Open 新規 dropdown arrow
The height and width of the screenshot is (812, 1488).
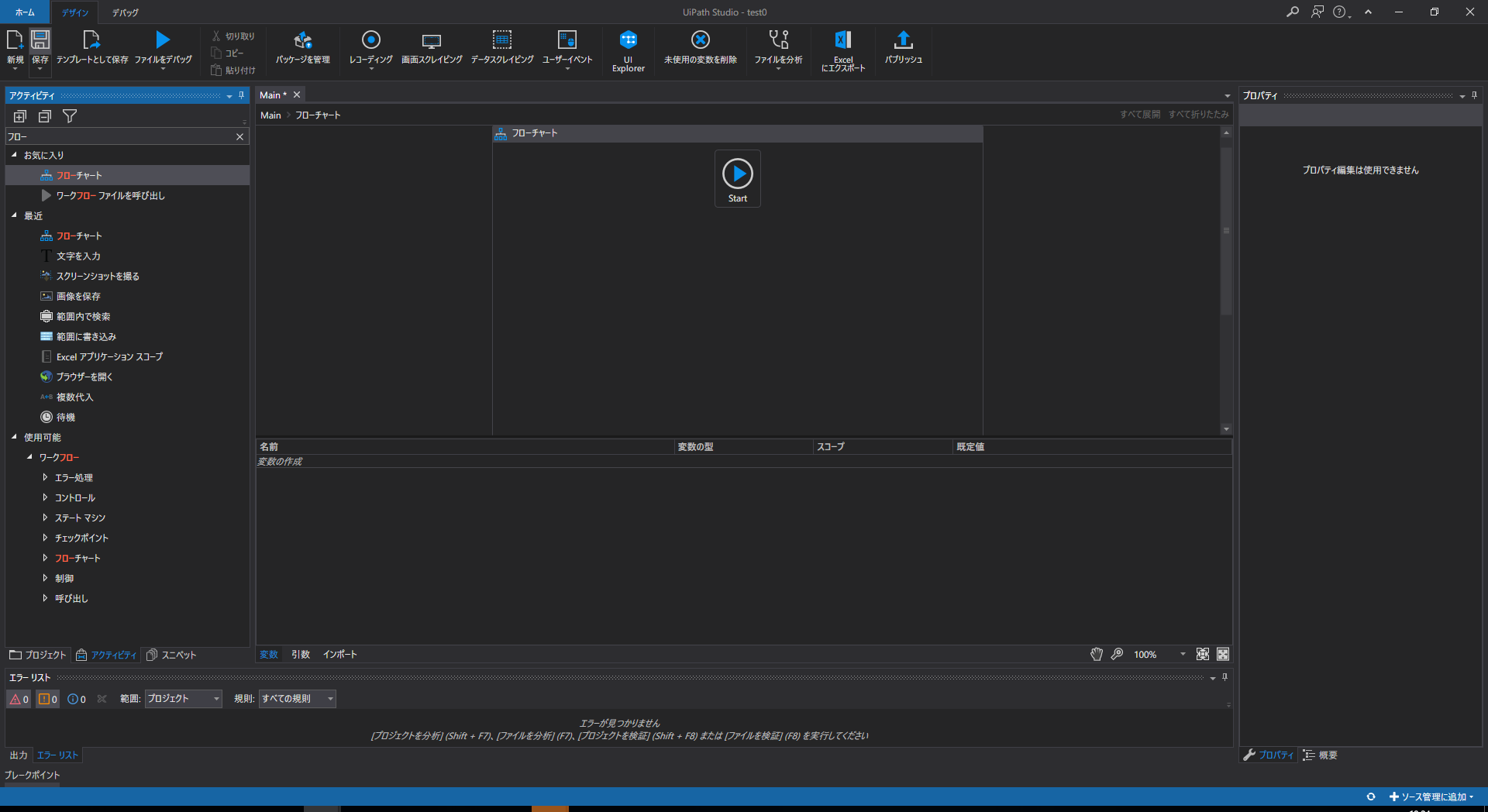tap(15, 70)
